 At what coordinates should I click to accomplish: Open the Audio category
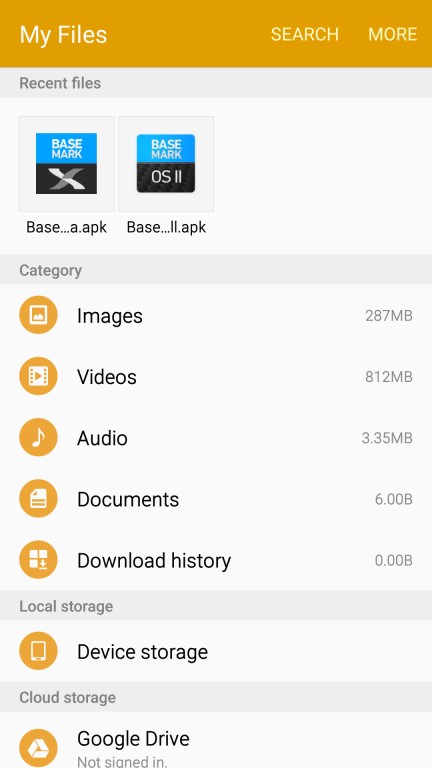(x=216, y=437)
